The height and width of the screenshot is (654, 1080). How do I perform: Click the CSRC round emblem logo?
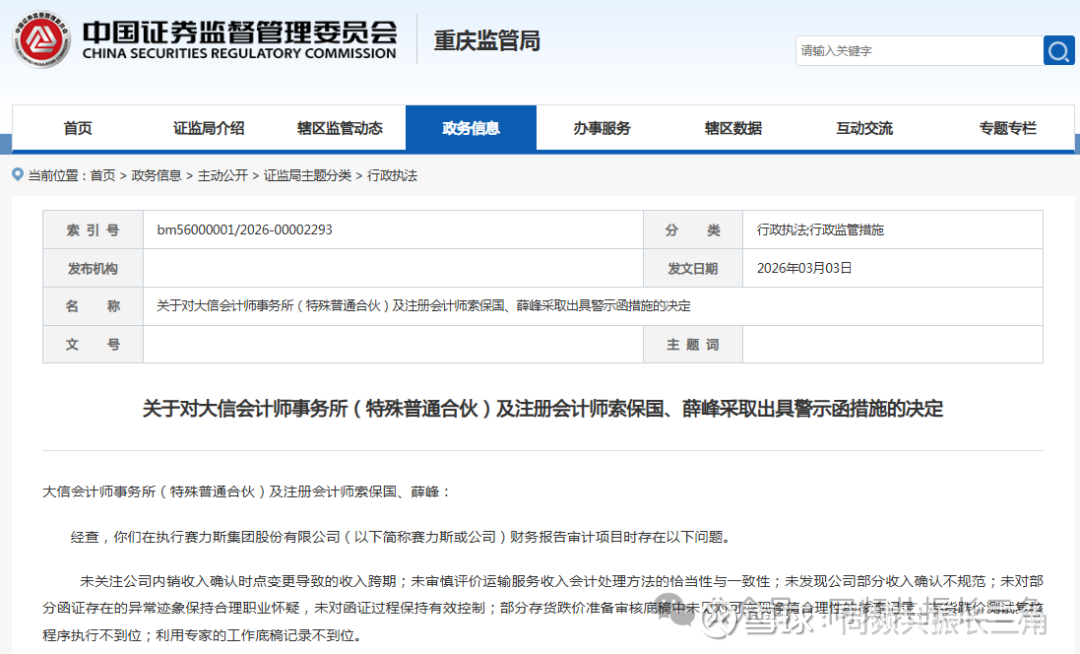tap(41, 39)
